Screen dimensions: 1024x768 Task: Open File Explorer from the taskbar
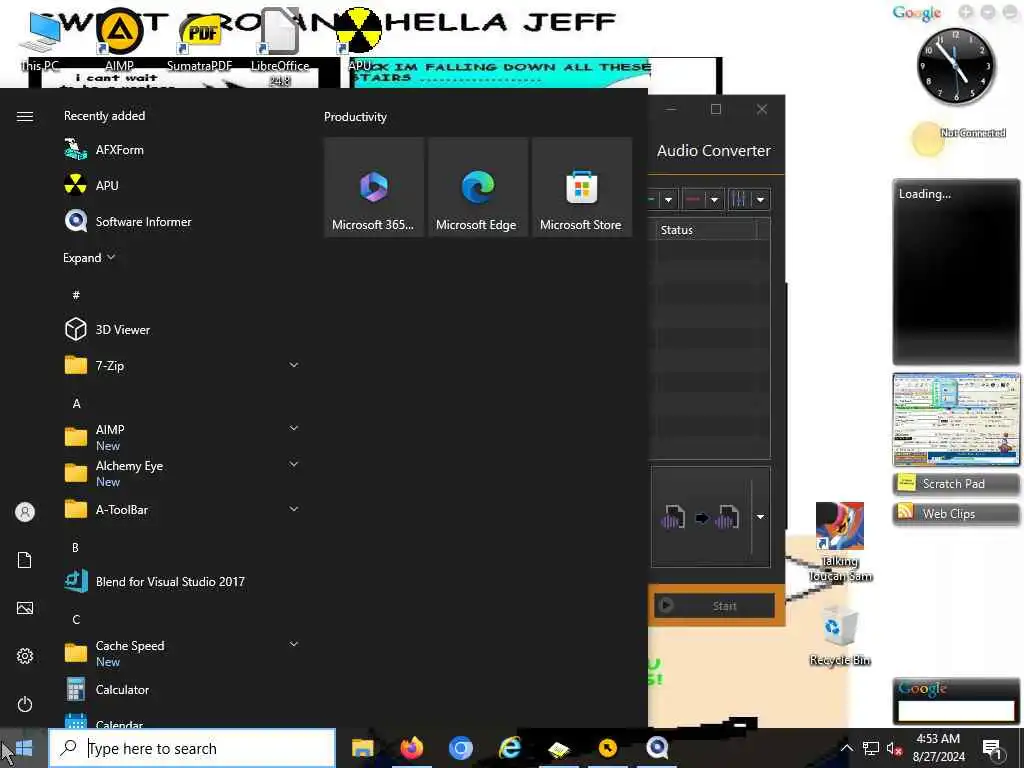click(362, 748)
